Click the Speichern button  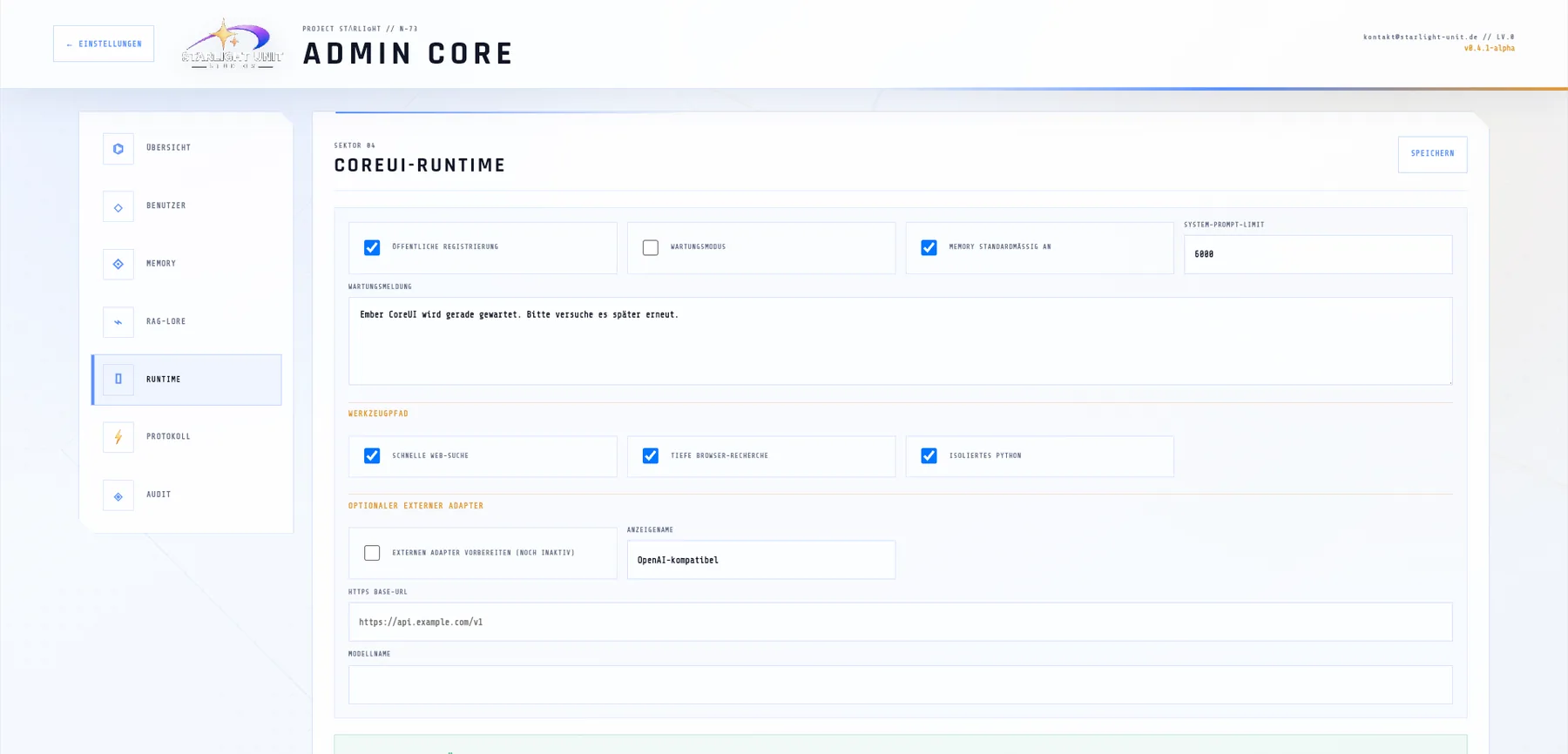tap(1432, 154)
